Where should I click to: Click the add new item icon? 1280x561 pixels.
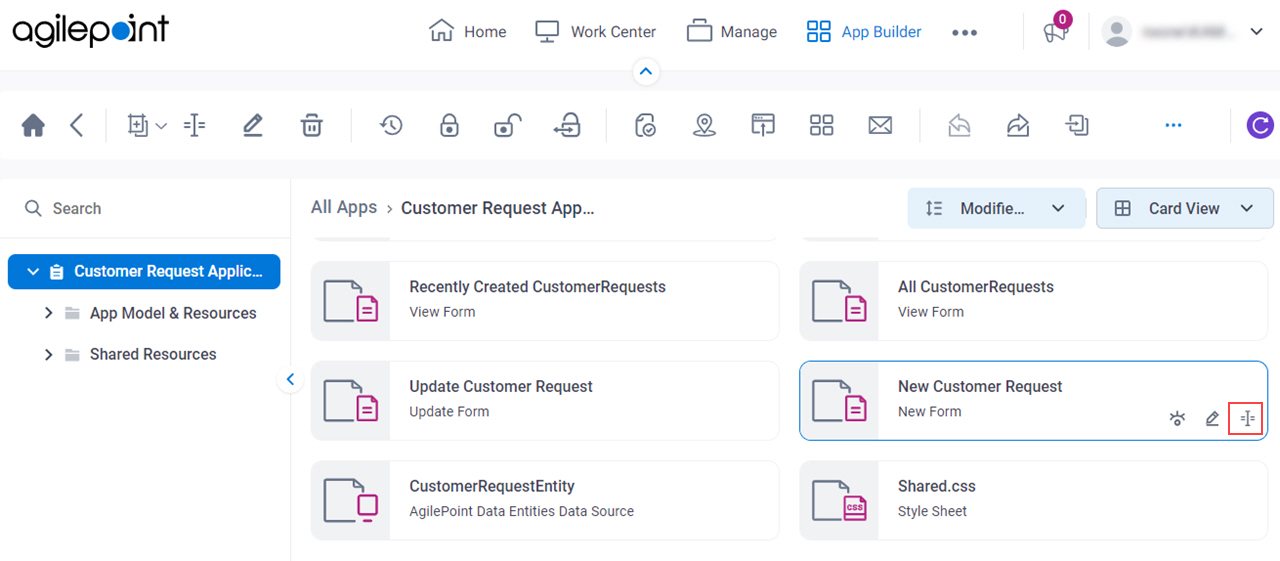137,125
